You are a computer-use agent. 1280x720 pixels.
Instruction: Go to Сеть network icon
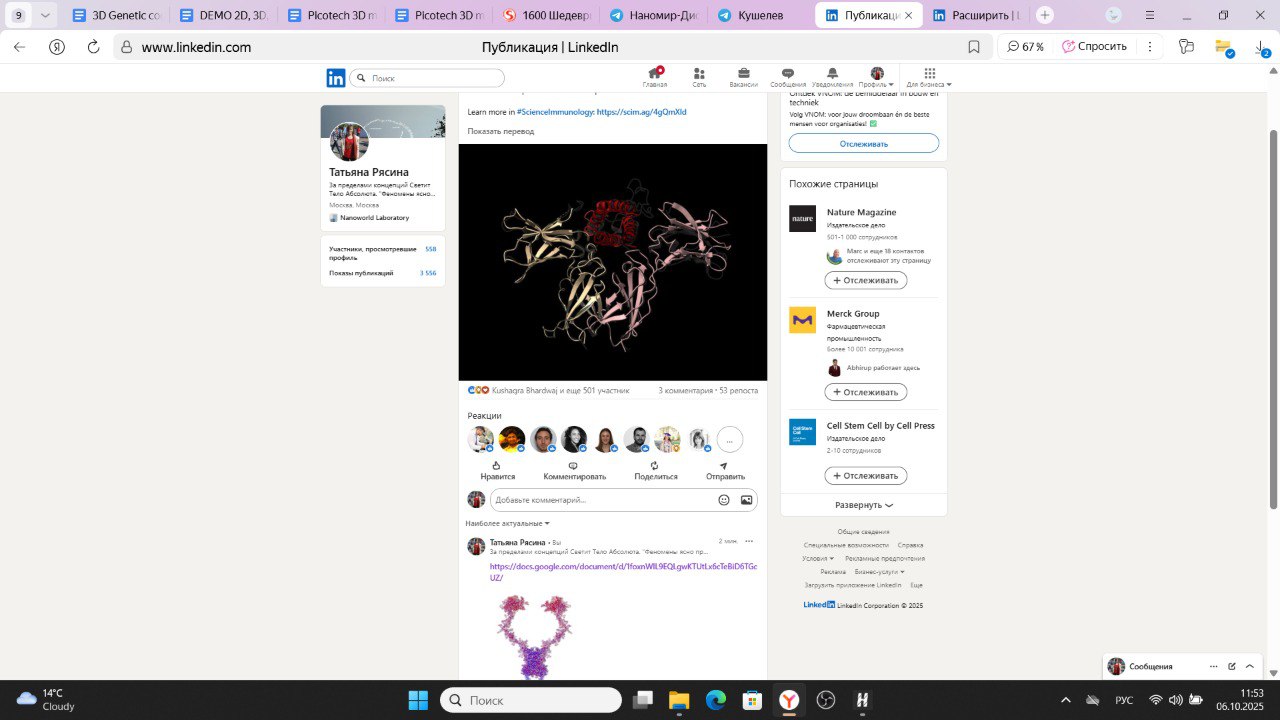point(699,74)
